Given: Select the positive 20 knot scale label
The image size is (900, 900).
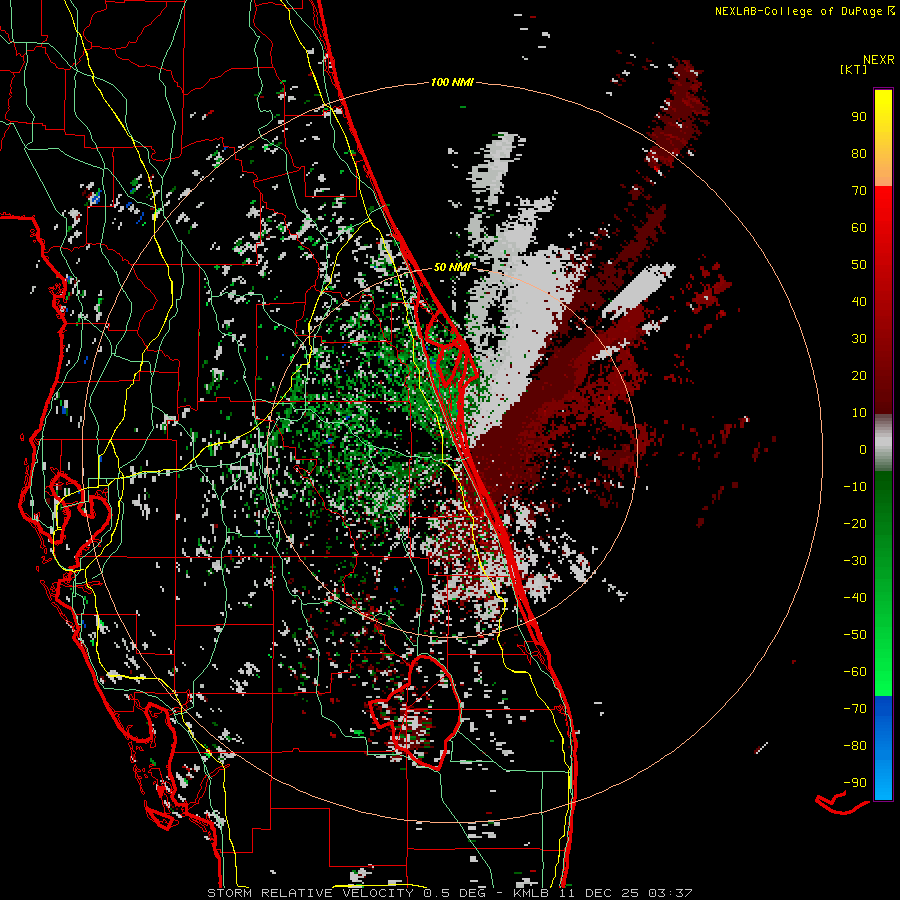Looking at the screenshot, I should [x=859, y=376].
